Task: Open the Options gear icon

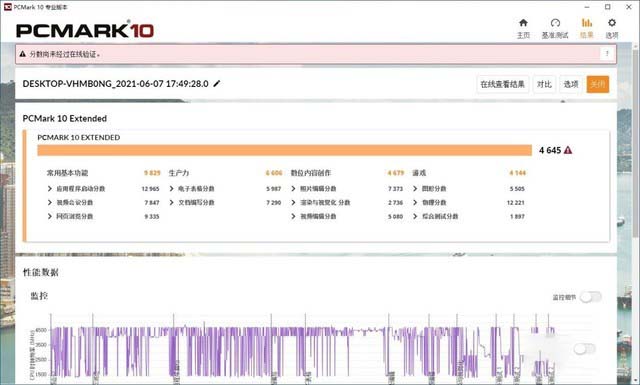Action: tap(611, 28)
